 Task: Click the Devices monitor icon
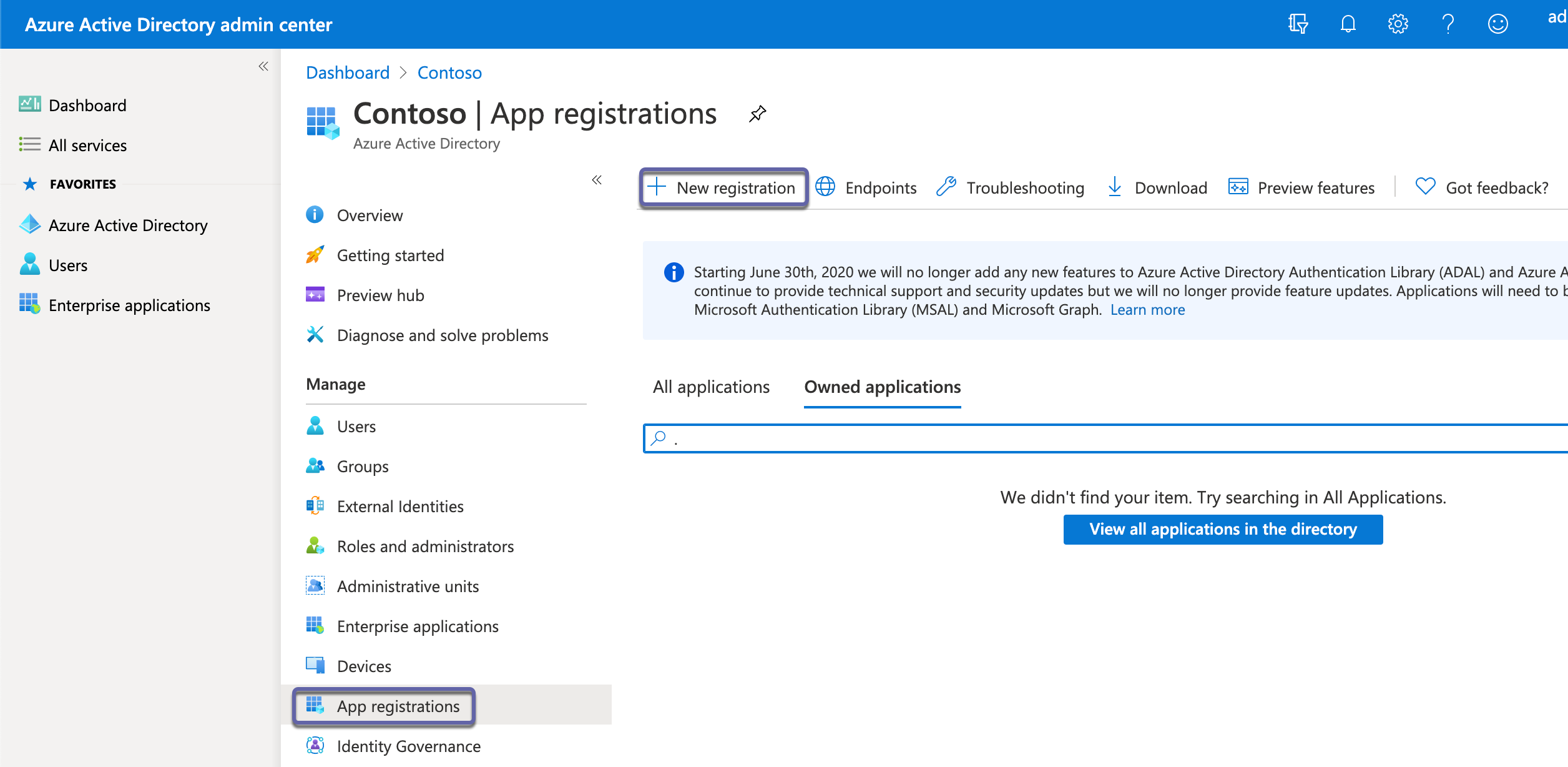315,666
